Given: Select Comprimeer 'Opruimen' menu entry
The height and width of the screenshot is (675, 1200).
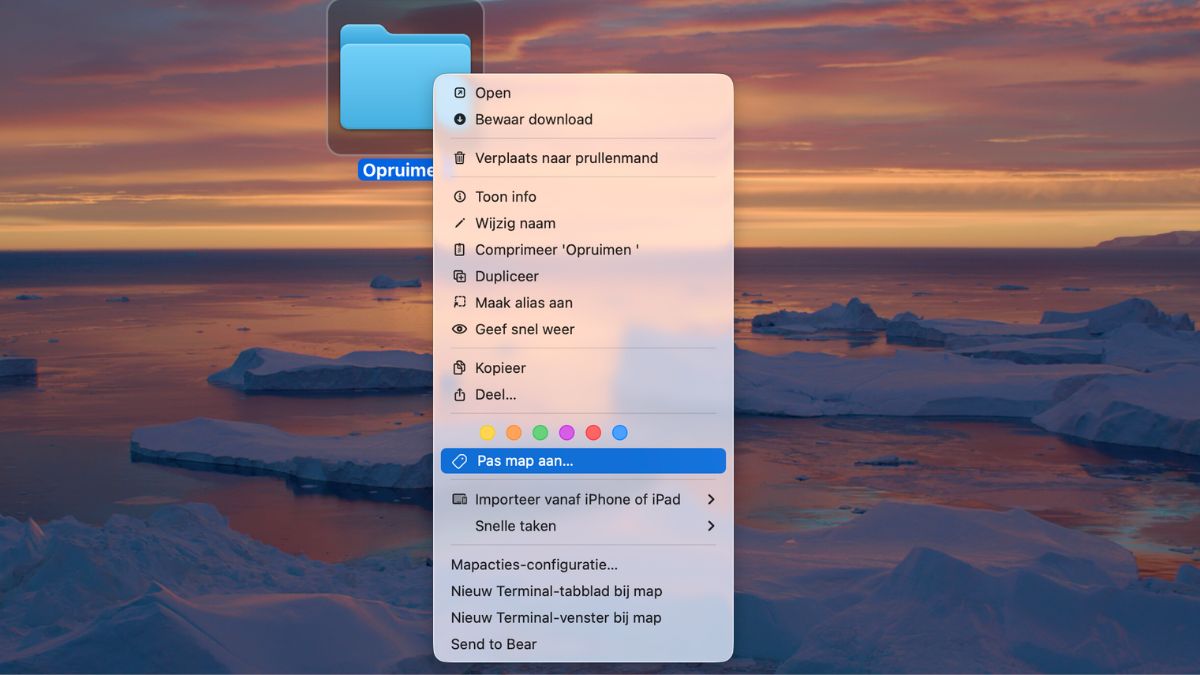Looking at the screenshot, I should [556, 250].
